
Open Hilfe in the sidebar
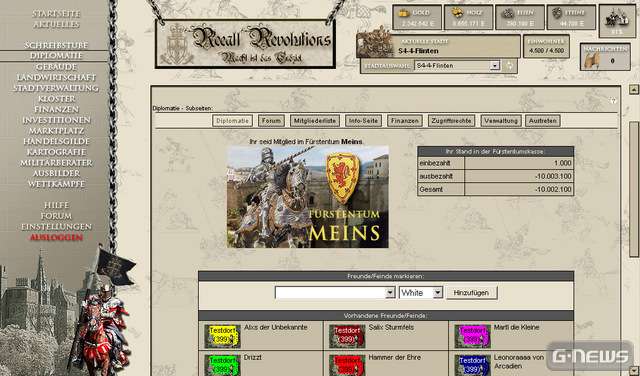pyautogui.click(x=56, y=205)
